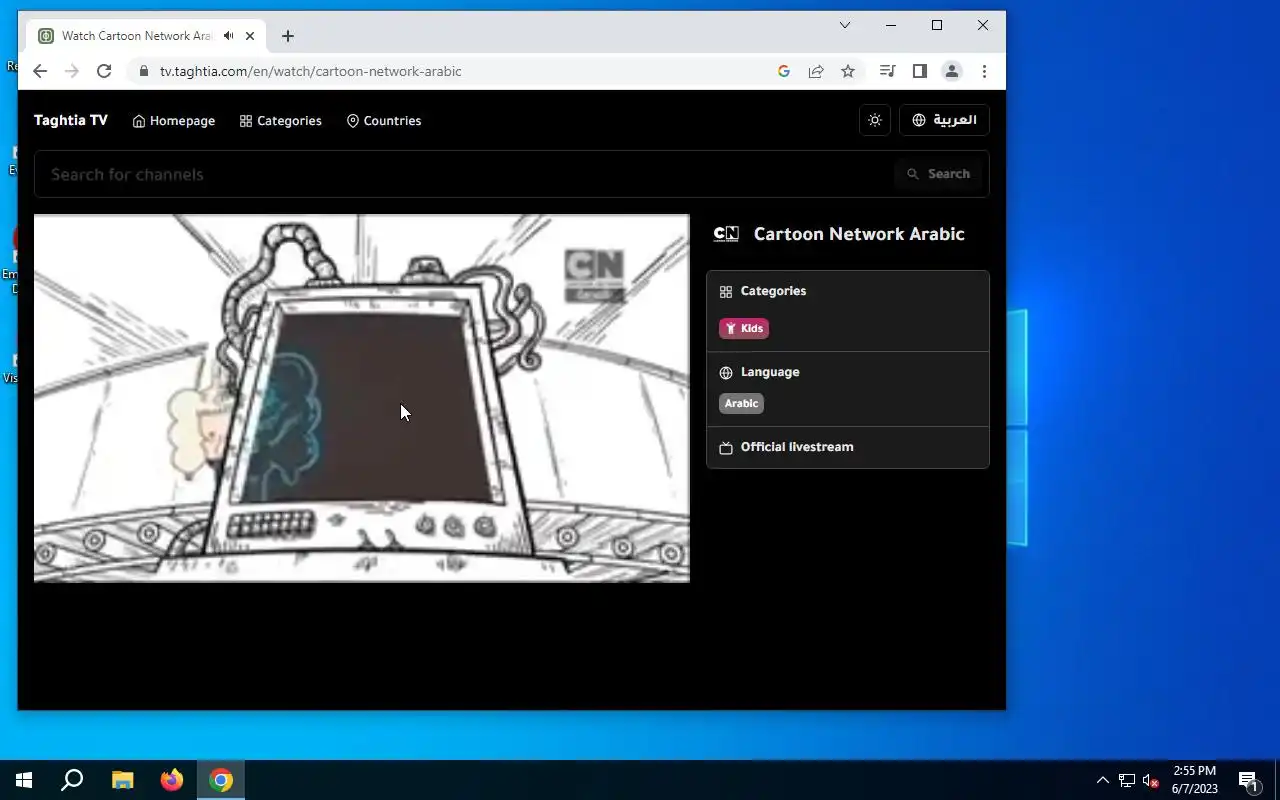View site information via the lock icon

point(142,71)
